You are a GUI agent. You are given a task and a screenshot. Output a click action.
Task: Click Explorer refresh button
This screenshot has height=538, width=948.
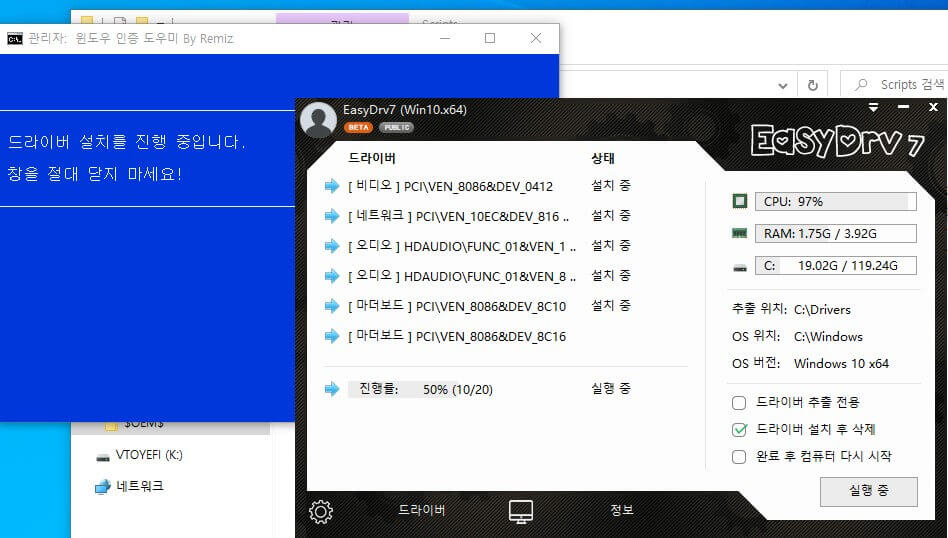[x=813, y=85]
